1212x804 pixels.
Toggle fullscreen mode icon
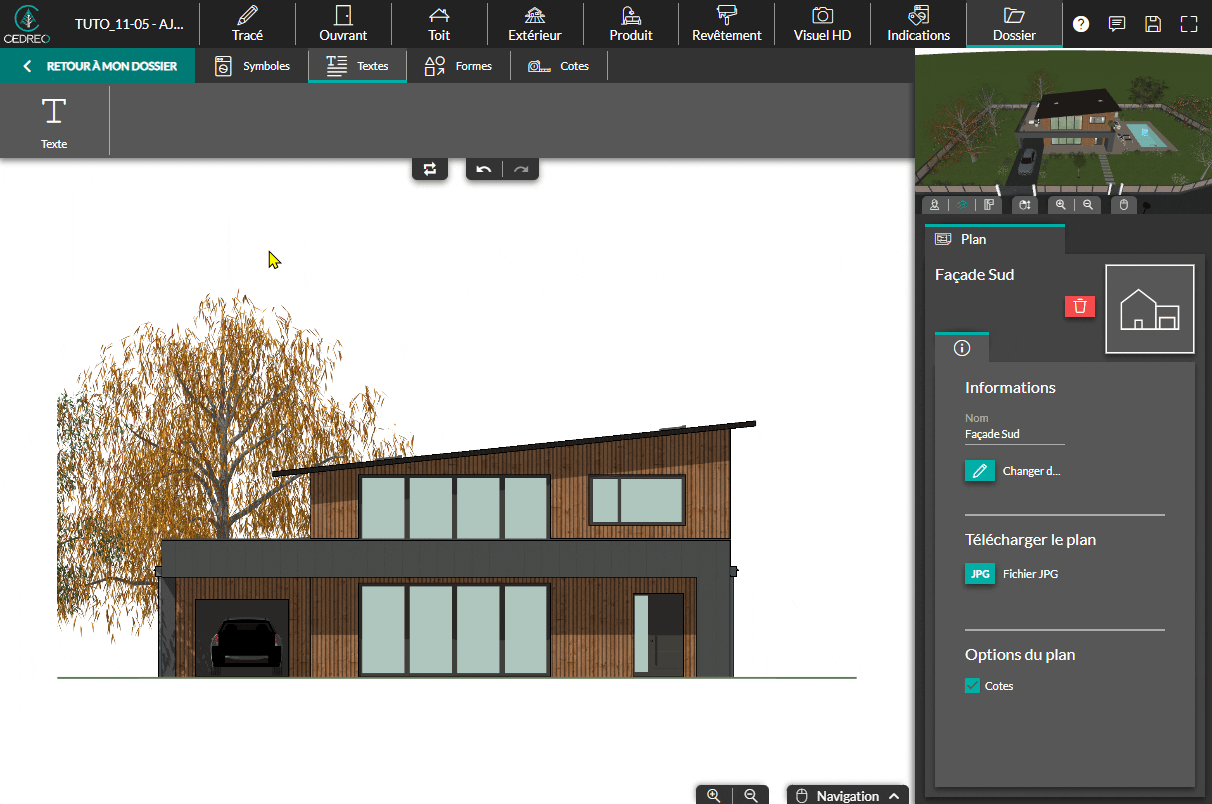pyautogui.click(x=1189, y=24)
